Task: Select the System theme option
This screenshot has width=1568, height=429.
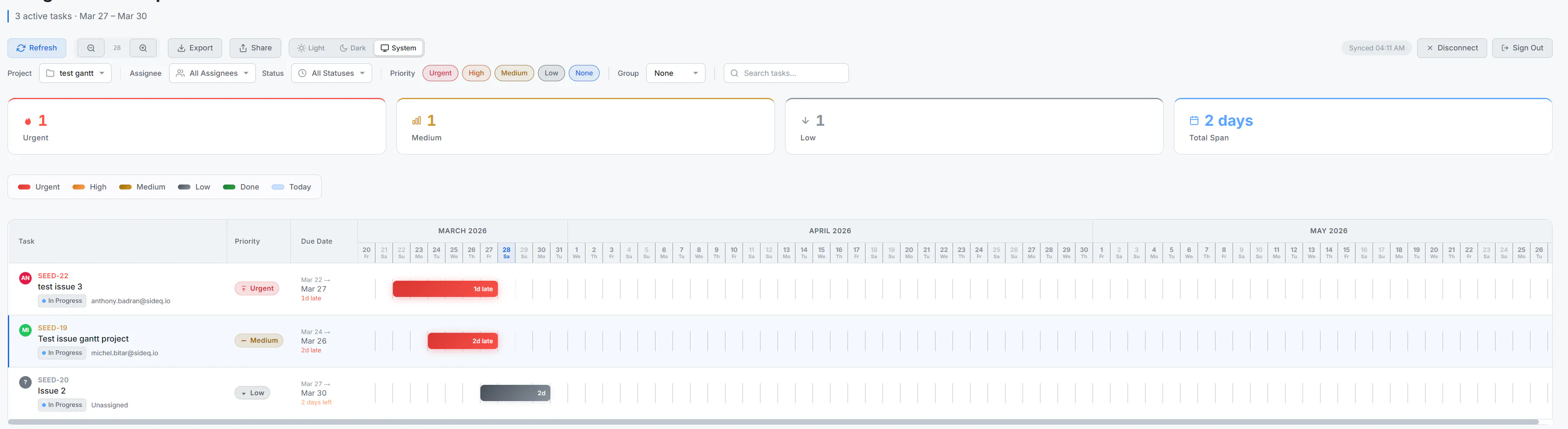Action: pyautogui.click(x=399, y=48)
